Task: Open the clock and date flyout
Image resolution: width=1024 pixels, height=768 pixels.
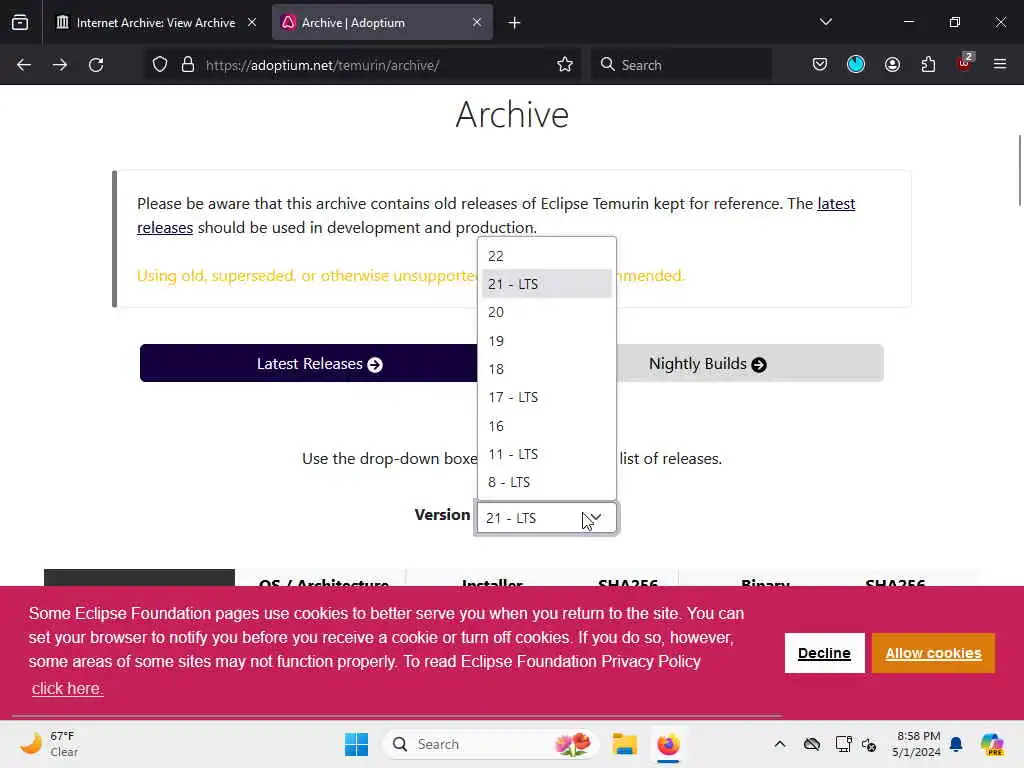Action: (917, 744)
